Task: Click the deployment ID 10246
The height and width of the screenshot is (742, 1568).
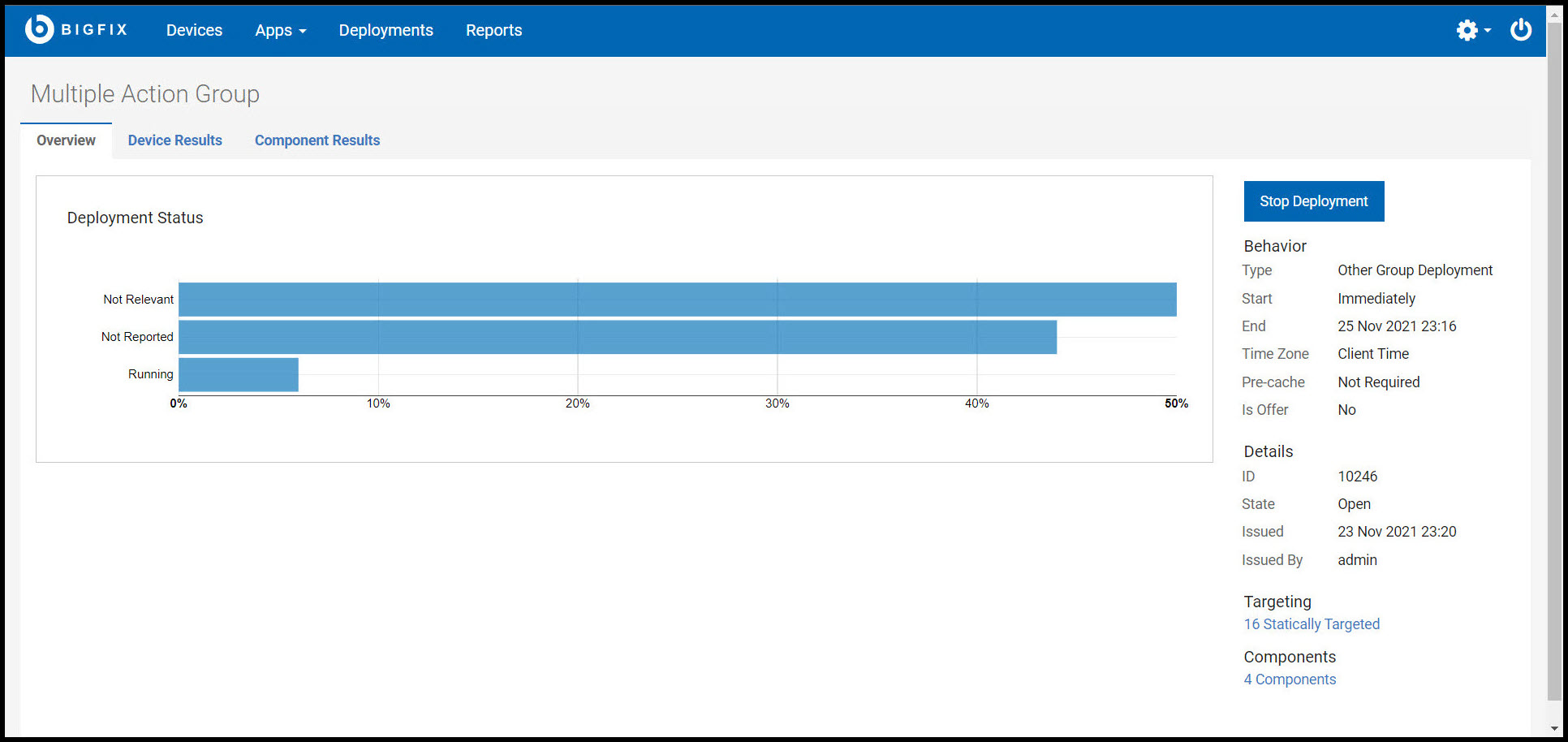Action: click(x=1358, y=476)
